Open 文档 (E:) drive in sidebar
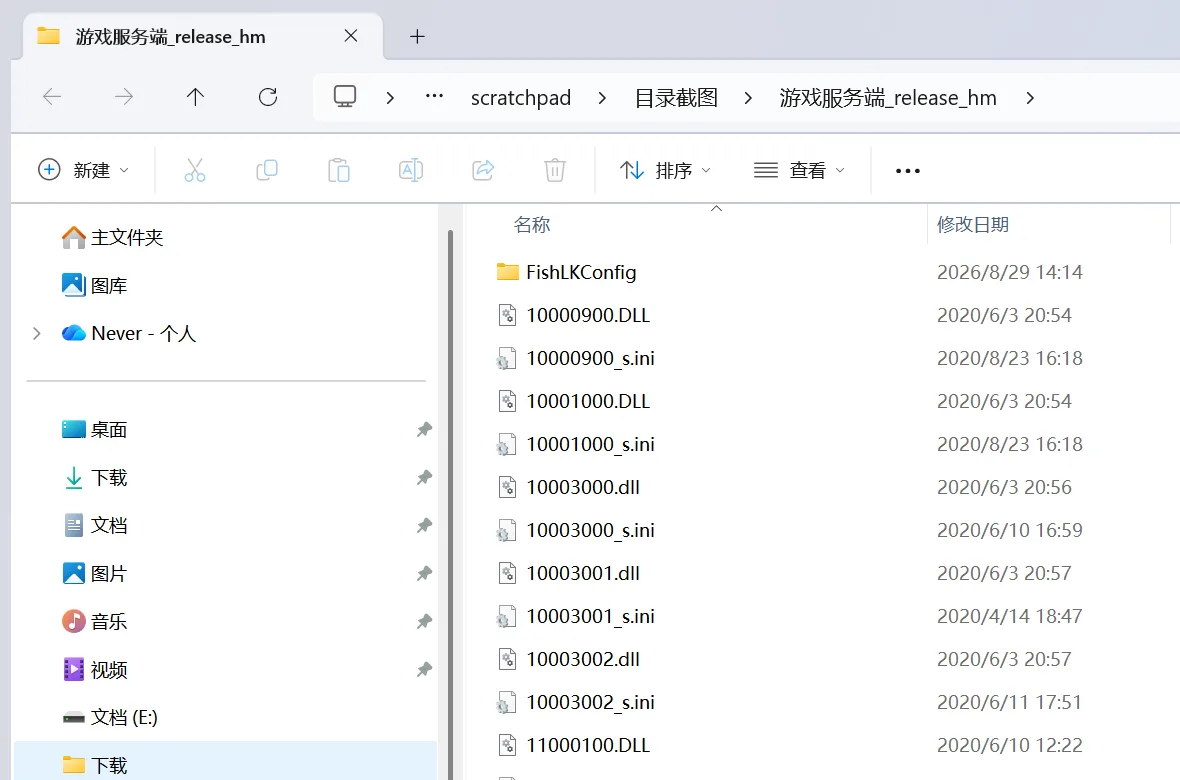This screenshot has width=1180, height=780. tap(110, 717)
